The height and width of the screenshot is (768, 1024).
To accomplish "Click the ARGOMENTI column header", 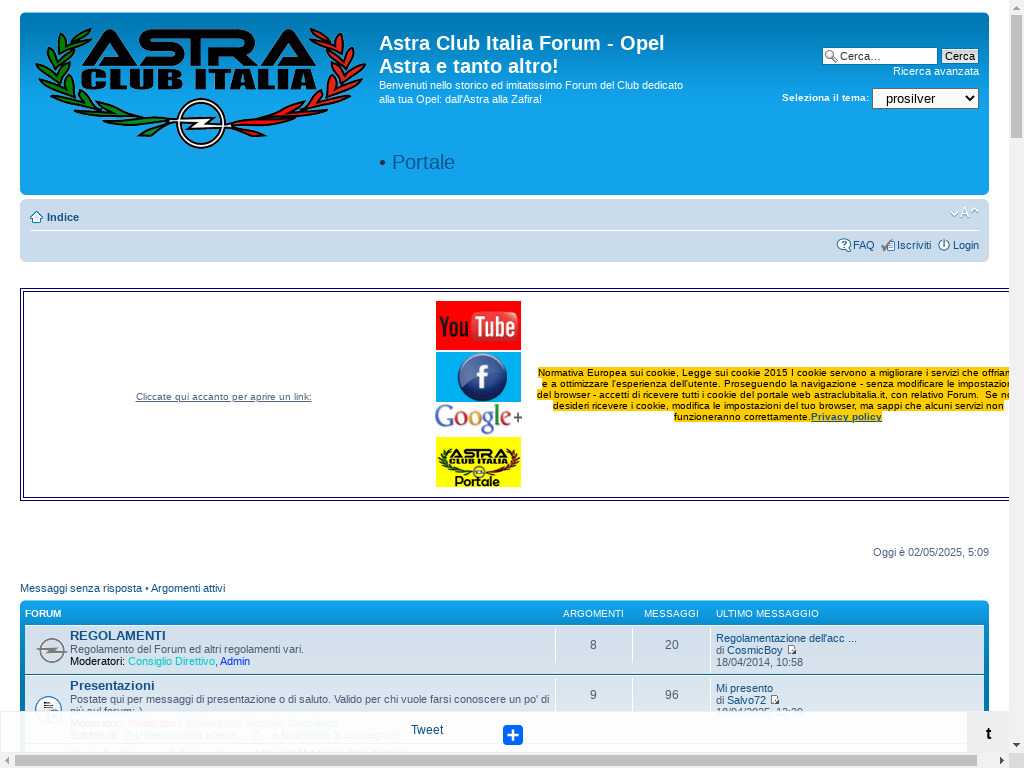I will (593, 614).
